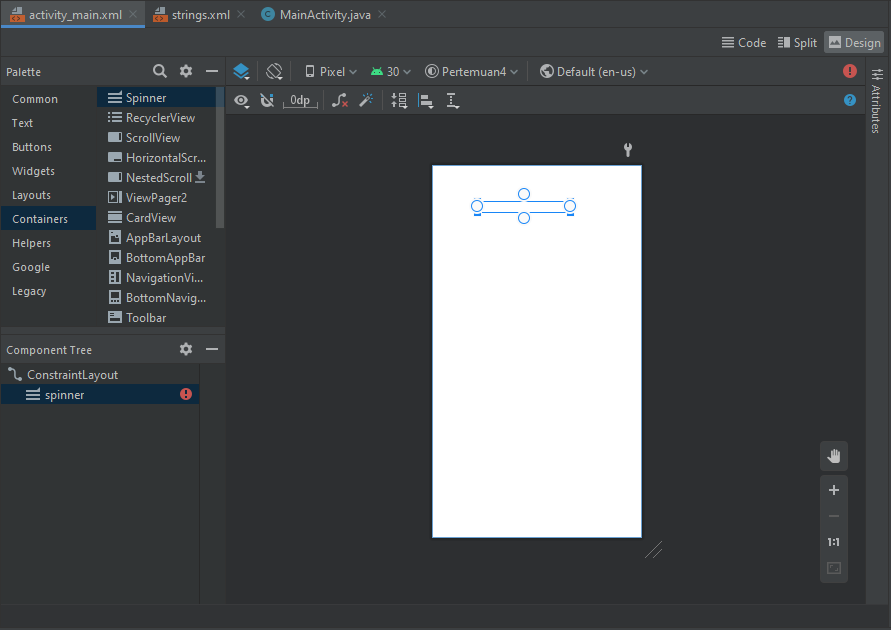The image size is (891, 630).
Task: Switch editor to Code view
Action: click(743, 43)
